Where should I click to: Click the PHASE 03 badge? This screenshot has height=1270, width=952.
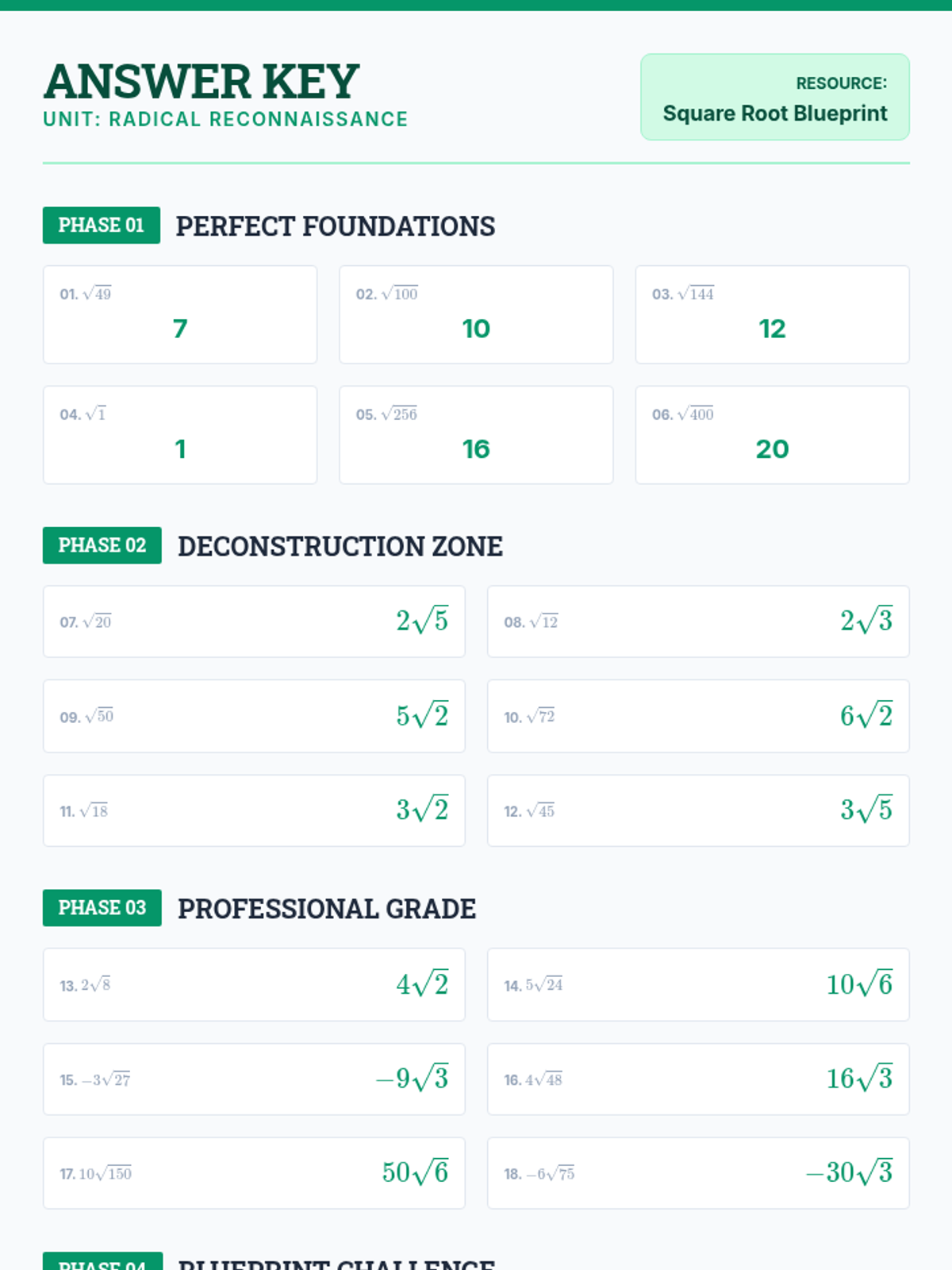102,907
